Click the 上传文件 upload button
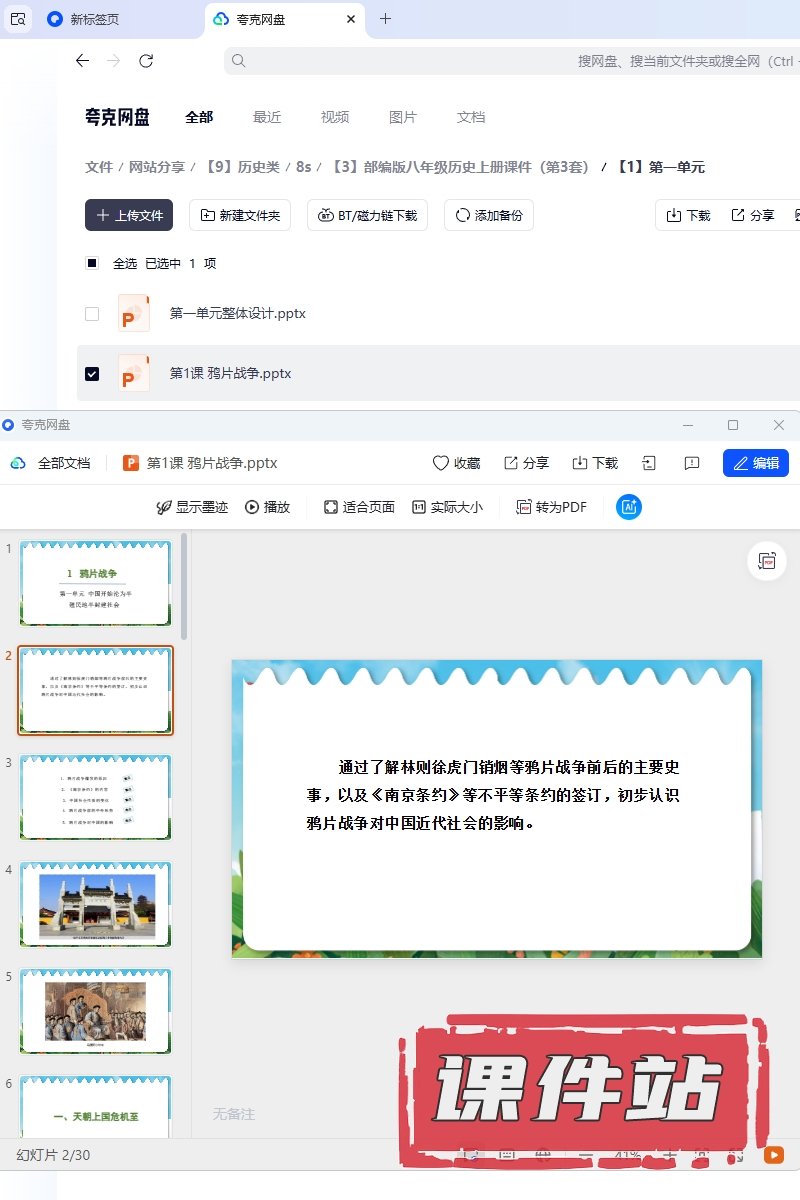The width and height of the screenshot is (800, 1200). coord(129,215)
